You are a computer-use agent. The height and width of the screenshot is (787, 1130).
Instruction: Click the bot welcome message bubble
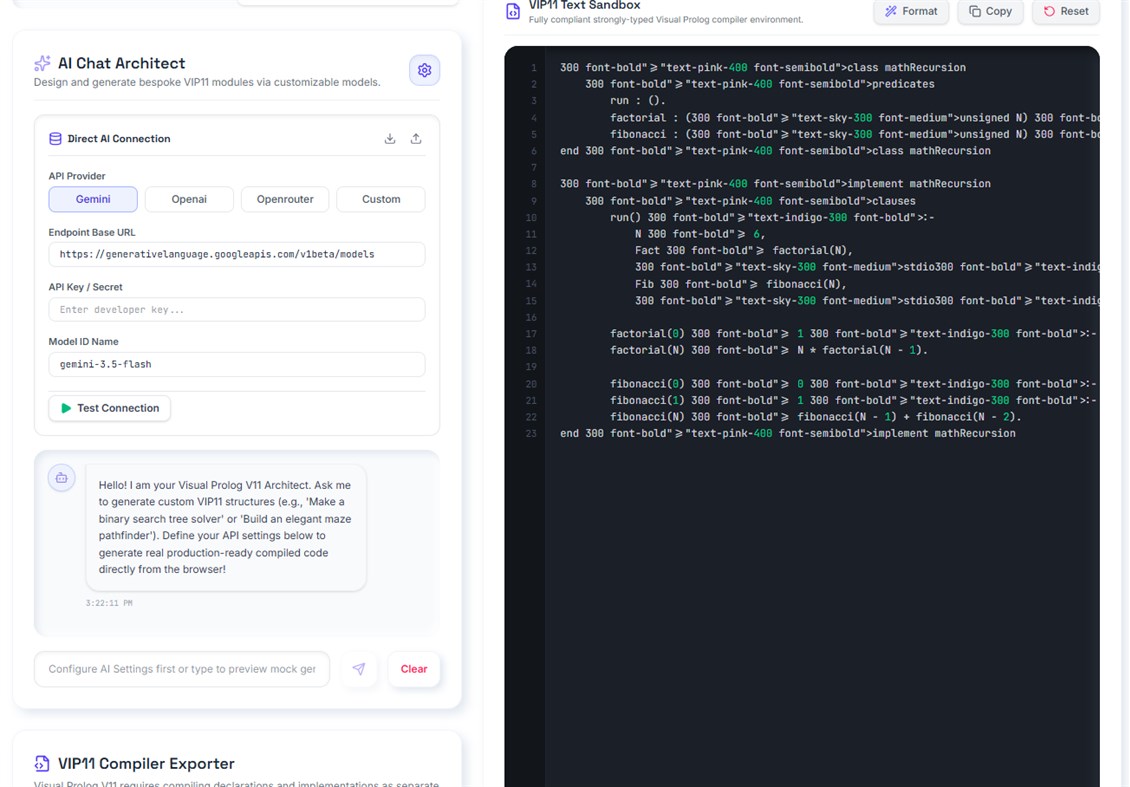[226, 528]
